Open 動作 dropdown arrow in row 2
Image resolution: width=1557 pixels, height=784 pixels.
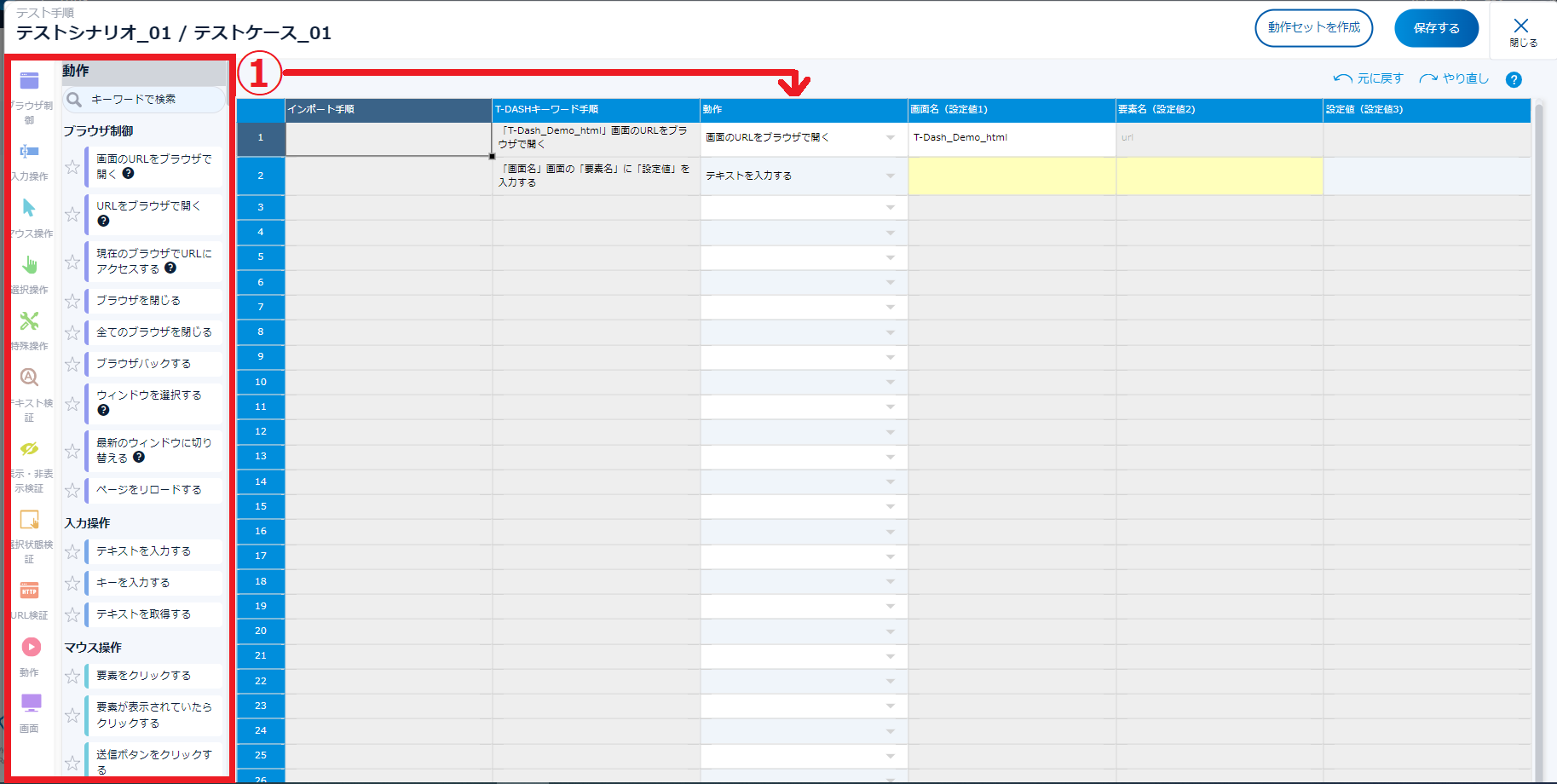(x=890, y=176)
